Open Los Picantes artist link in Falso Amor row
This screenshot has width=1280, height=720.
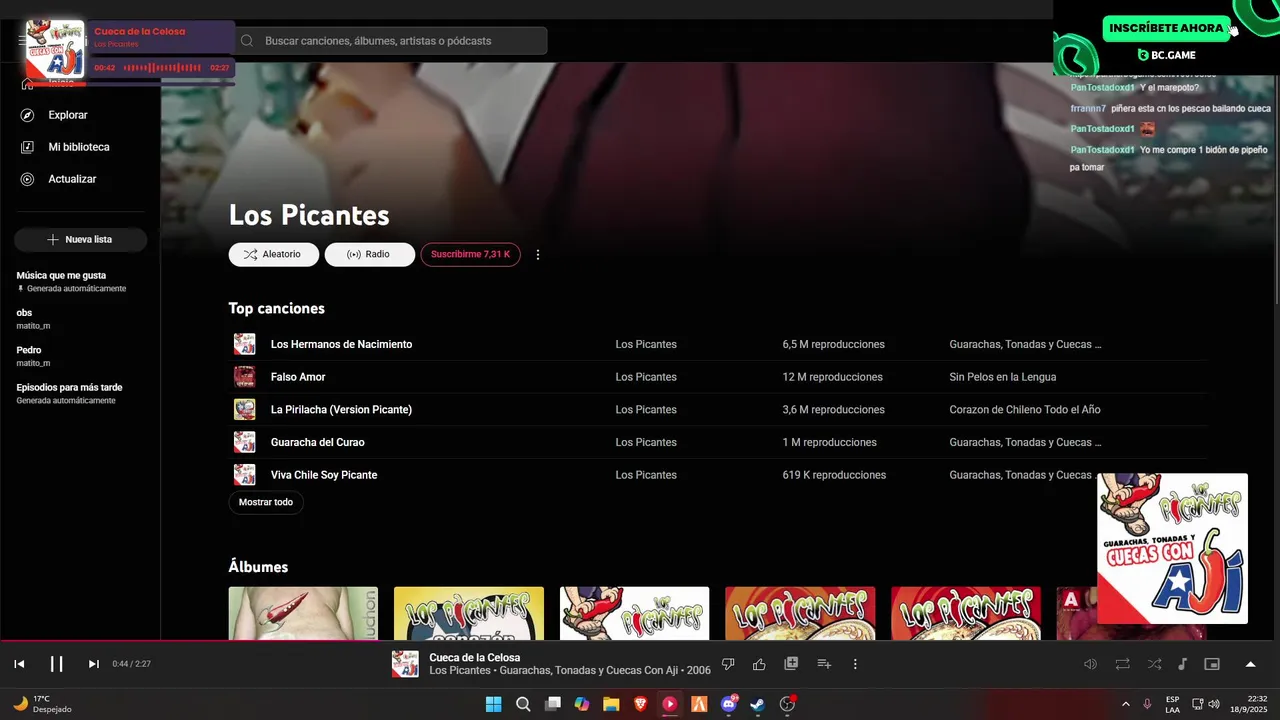point(646,377)
